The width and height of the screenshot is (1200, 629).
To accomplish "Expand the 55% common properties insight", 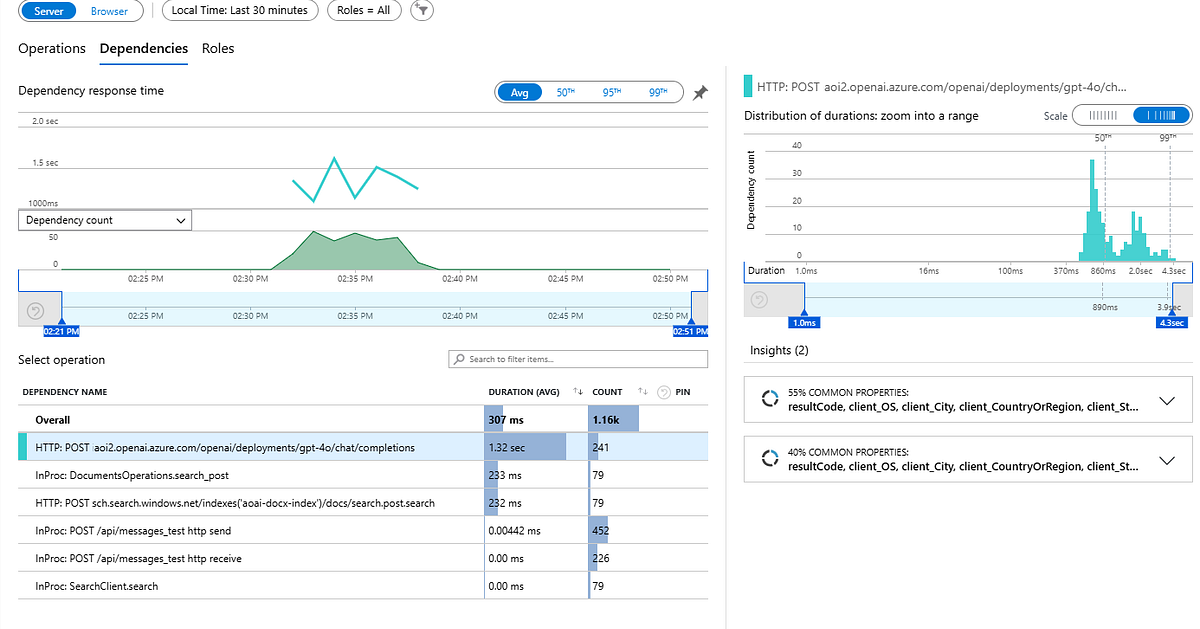I will (1166, 400).
